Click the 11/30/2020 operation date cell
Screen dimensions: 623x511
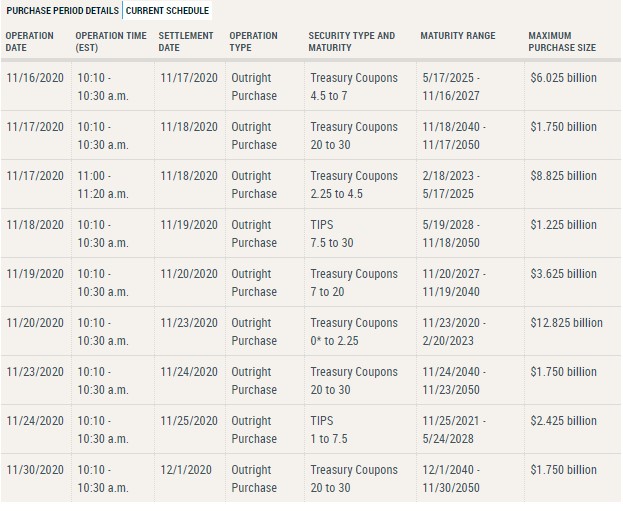[x=35, y=470]
